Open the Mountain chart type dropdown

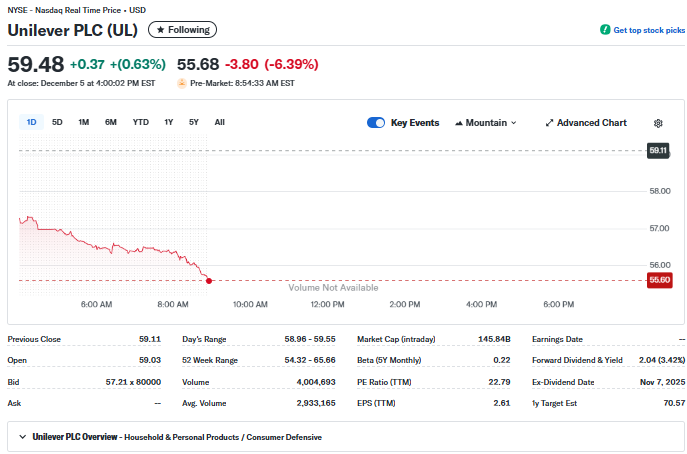pos(485,123)
